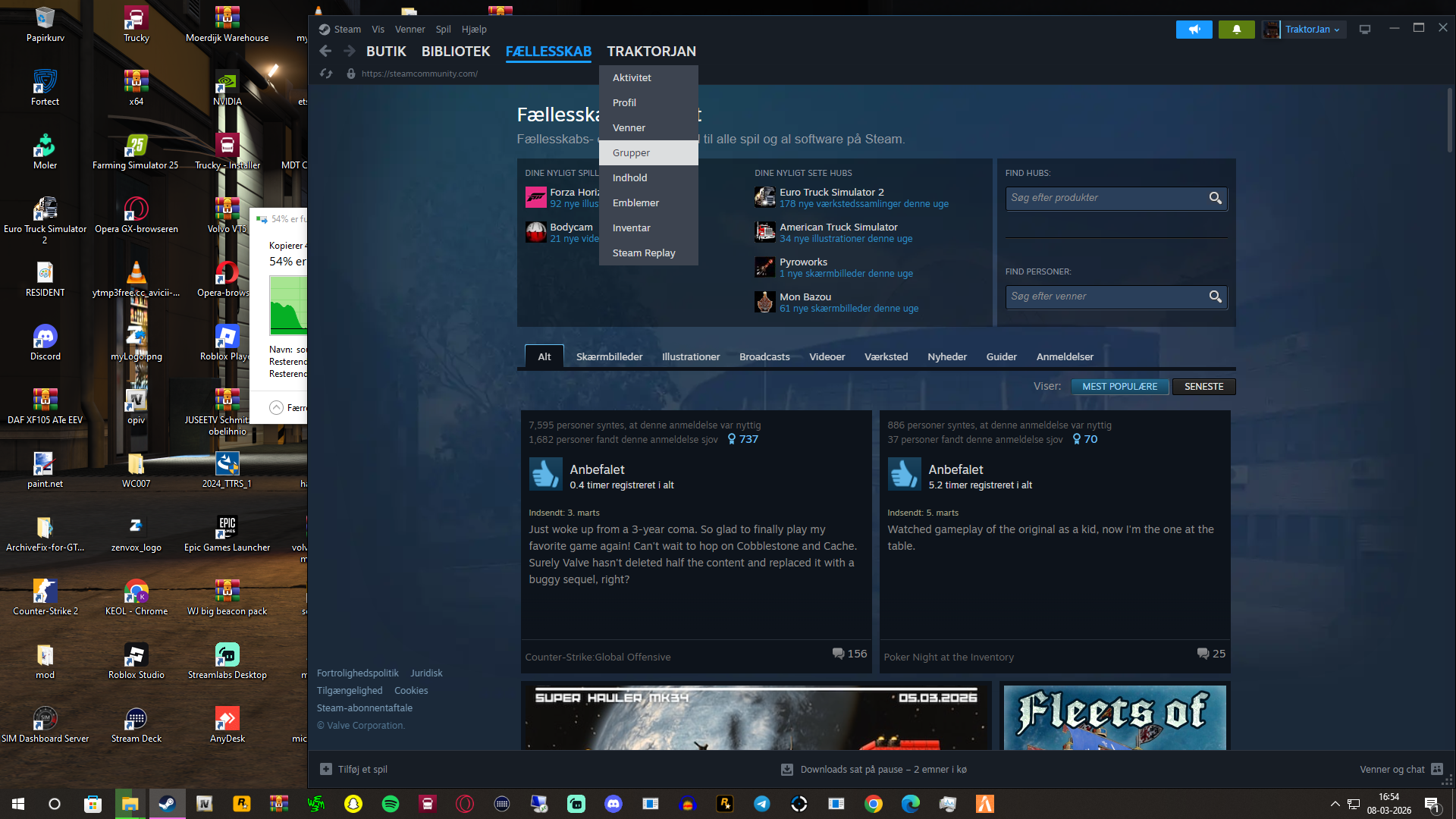The height and width of the screenshot is (819, 1456).
Task: Click the magnifier in the product search
Action: (1215, 198)
